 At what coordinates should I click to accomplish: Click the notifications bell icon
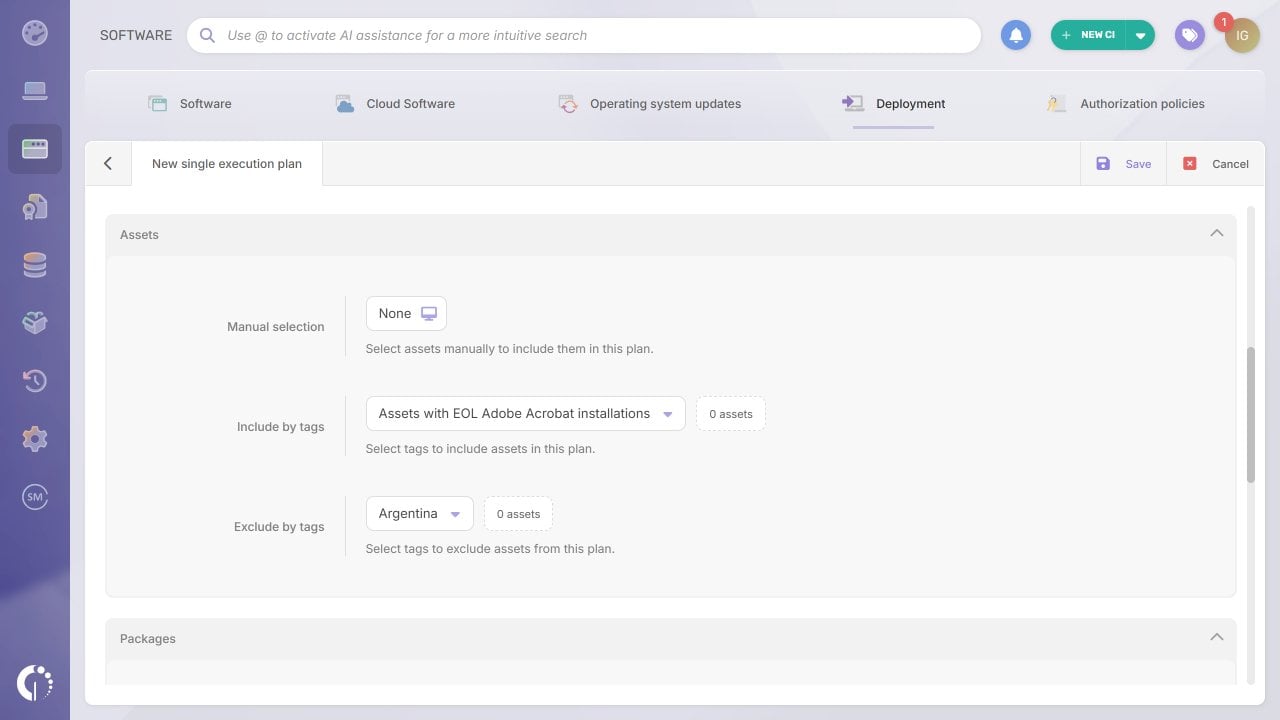point(1016,35)
